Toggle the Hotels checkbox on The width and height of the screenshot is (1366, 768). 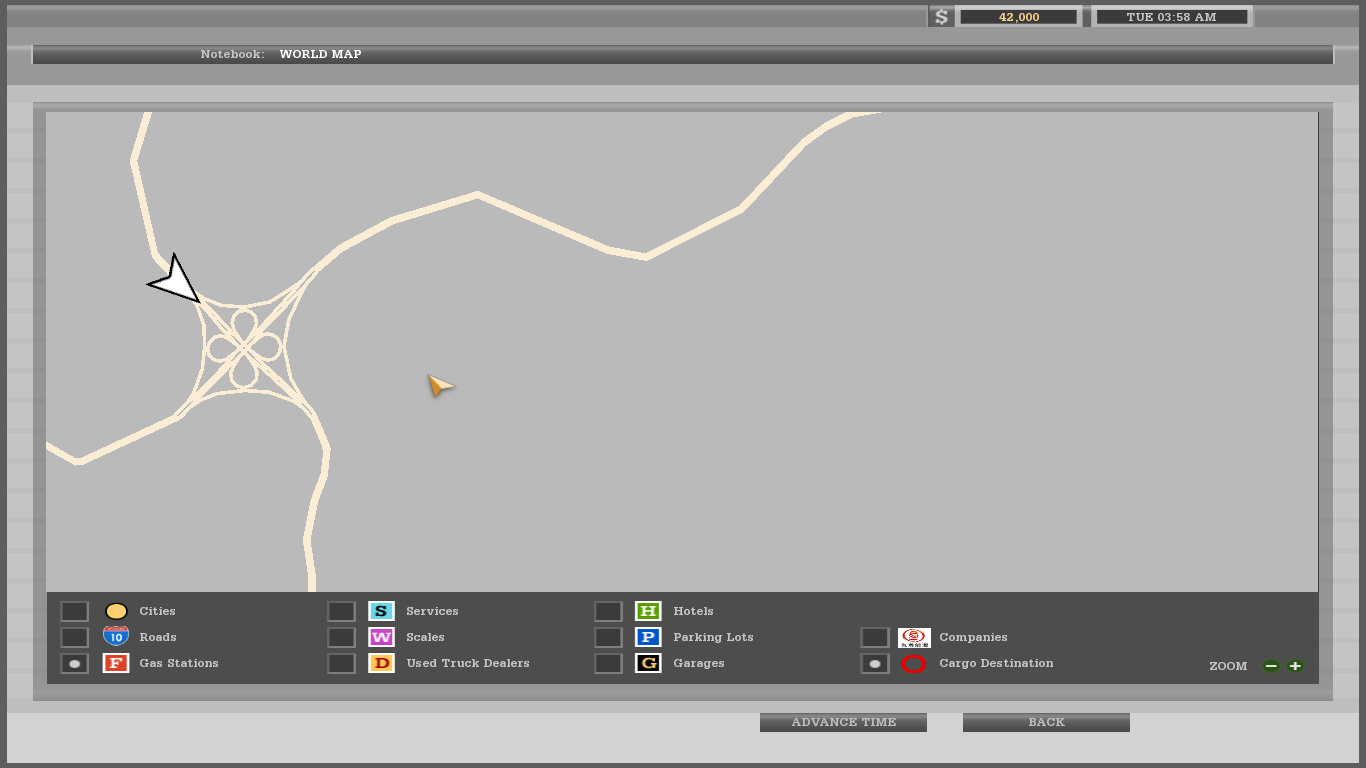(608, 611)
